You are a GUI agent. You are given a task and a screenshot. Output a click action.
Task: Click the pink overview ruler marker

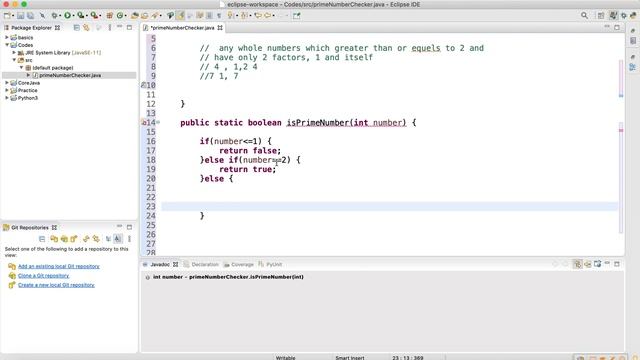coord(621,131)
